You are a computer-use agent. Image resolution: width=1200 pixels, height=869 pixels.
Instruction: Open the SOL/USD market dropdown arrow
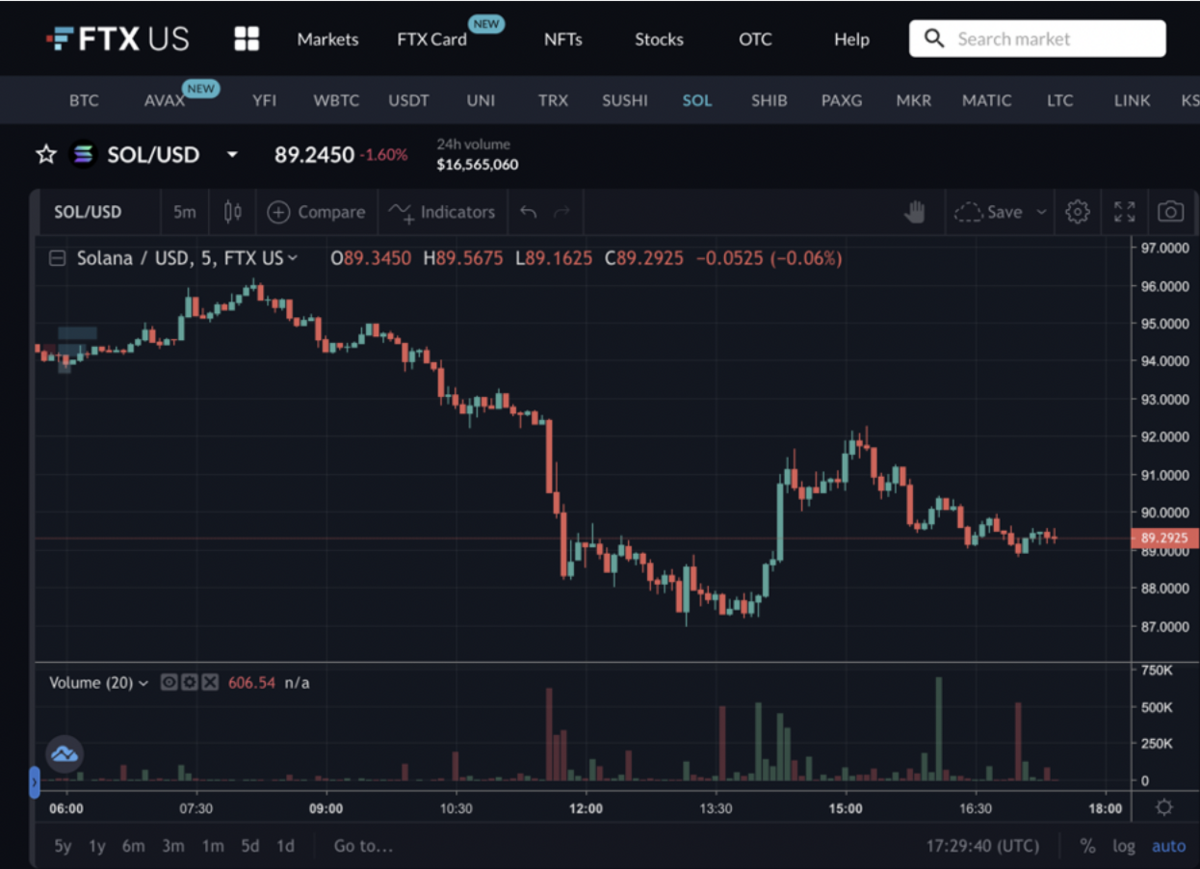tap(233, 155)
